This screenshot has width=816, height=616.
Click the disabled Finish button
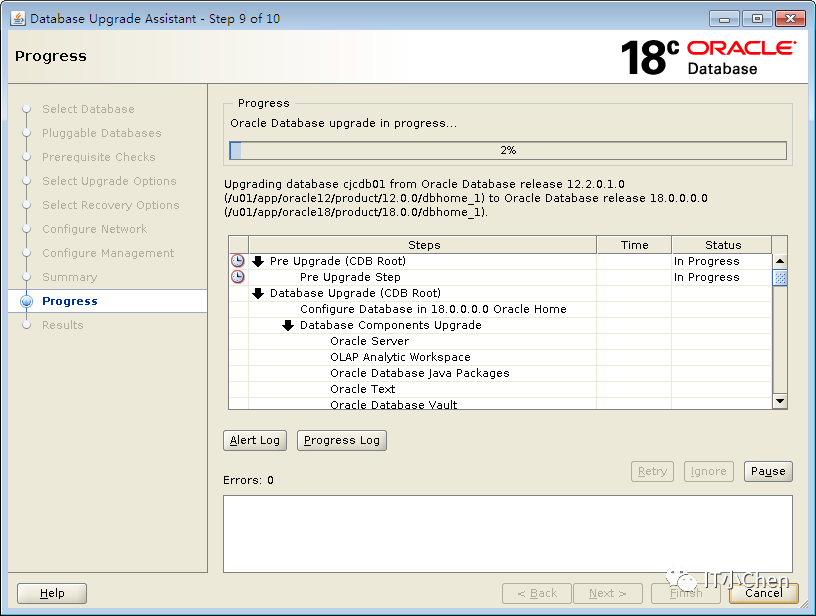(686, 593)
